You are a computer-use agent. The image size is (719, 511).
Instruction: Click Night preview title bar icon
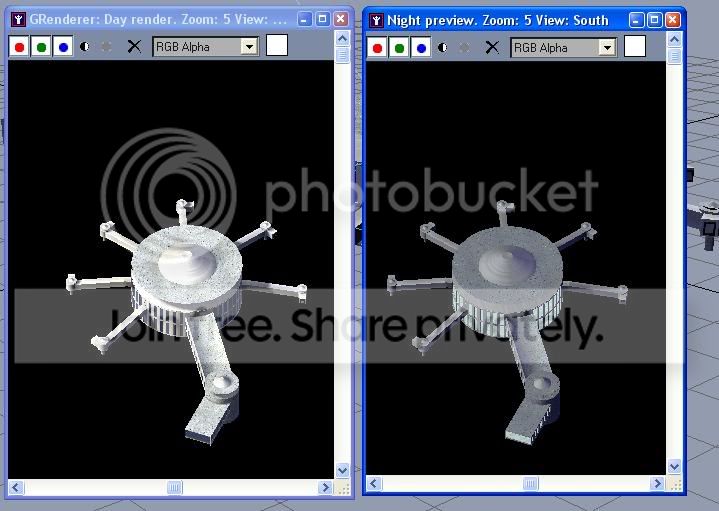(x=376, y=20)
